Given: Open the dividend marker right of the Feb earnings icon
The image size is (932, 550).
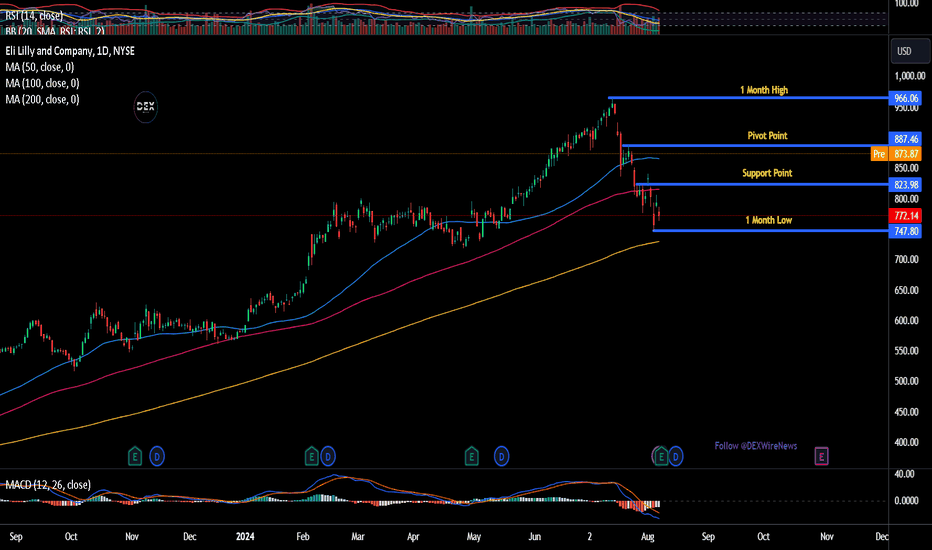Looking at the screenshot, I should pyautogui.click(x=328, y=457).
